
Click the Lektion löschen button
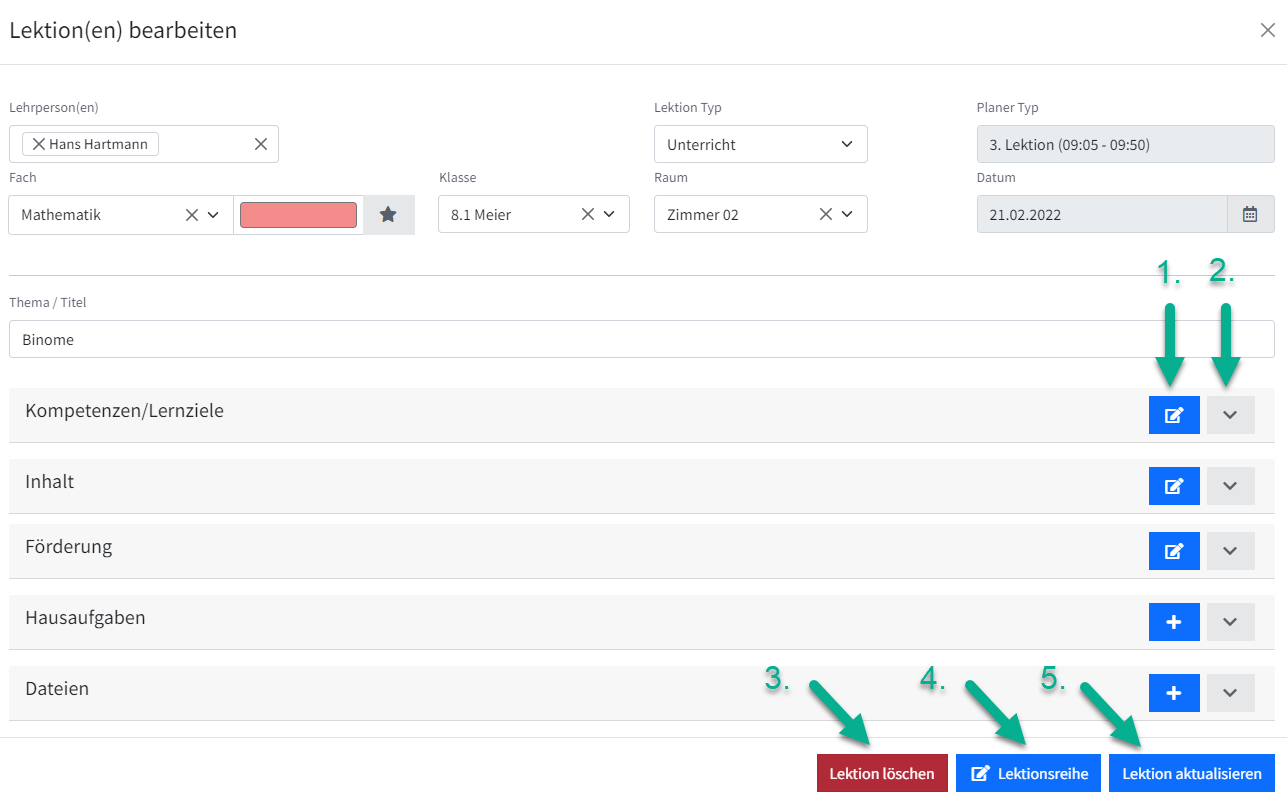[882, 773]
